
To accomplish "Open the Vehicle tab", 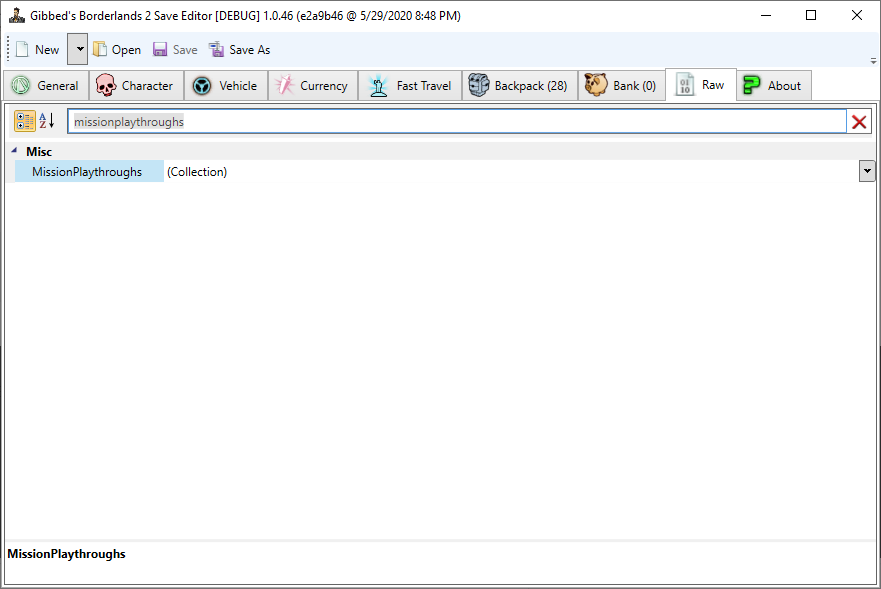I will [226, 85].
